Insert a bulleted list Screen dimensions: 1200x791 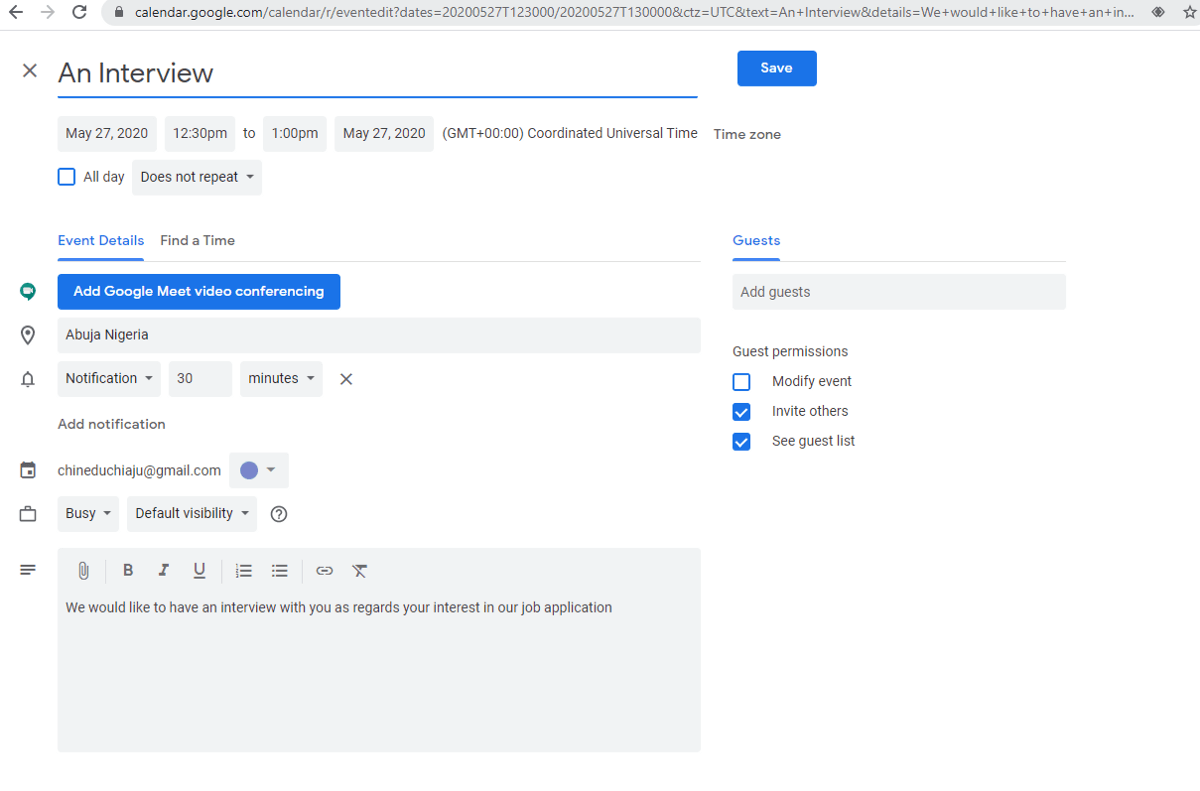279,570
